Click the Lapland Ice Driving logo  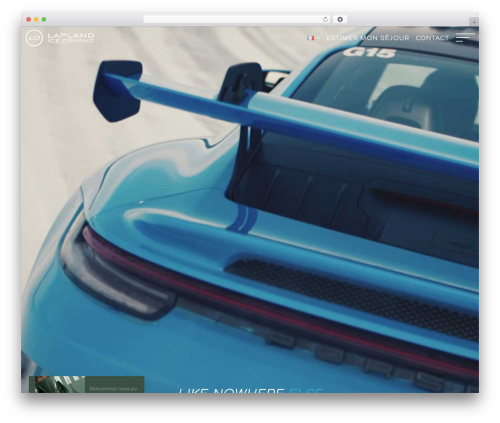point(60,38)
